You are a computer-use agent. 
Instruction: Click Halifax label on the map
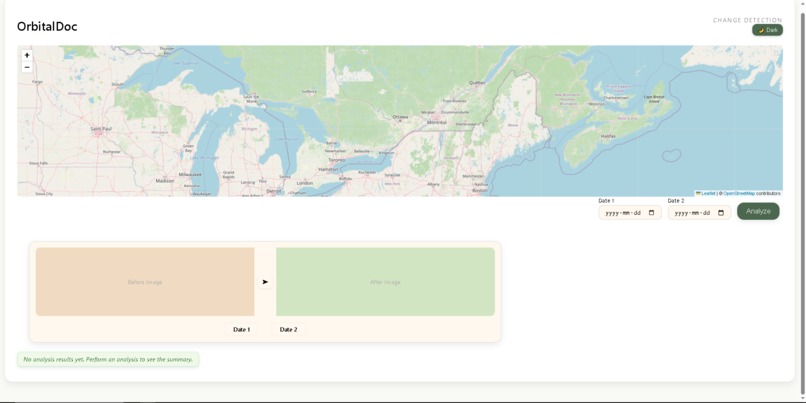608,136
